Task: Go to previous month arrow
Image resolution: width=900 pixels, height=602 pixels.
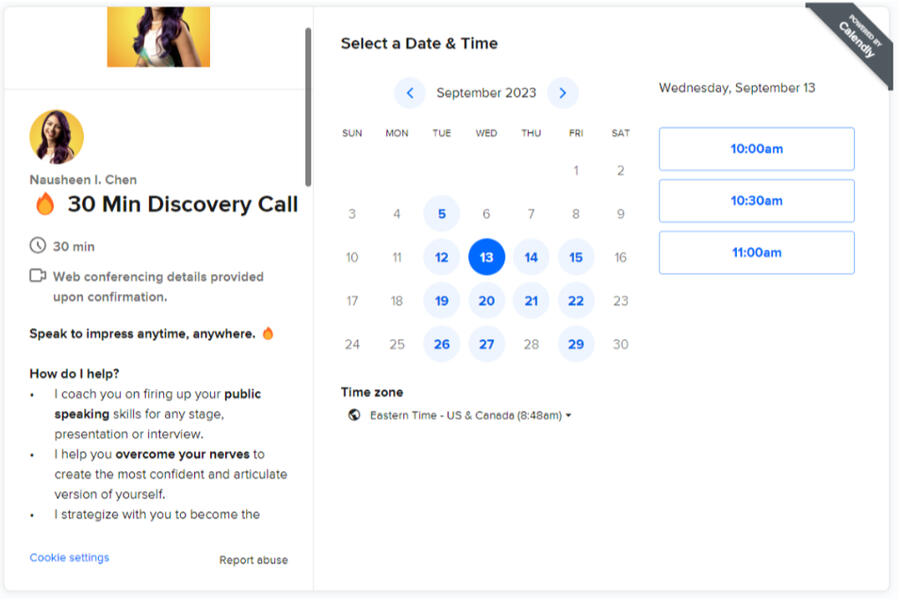Action: tap(410, 93)
